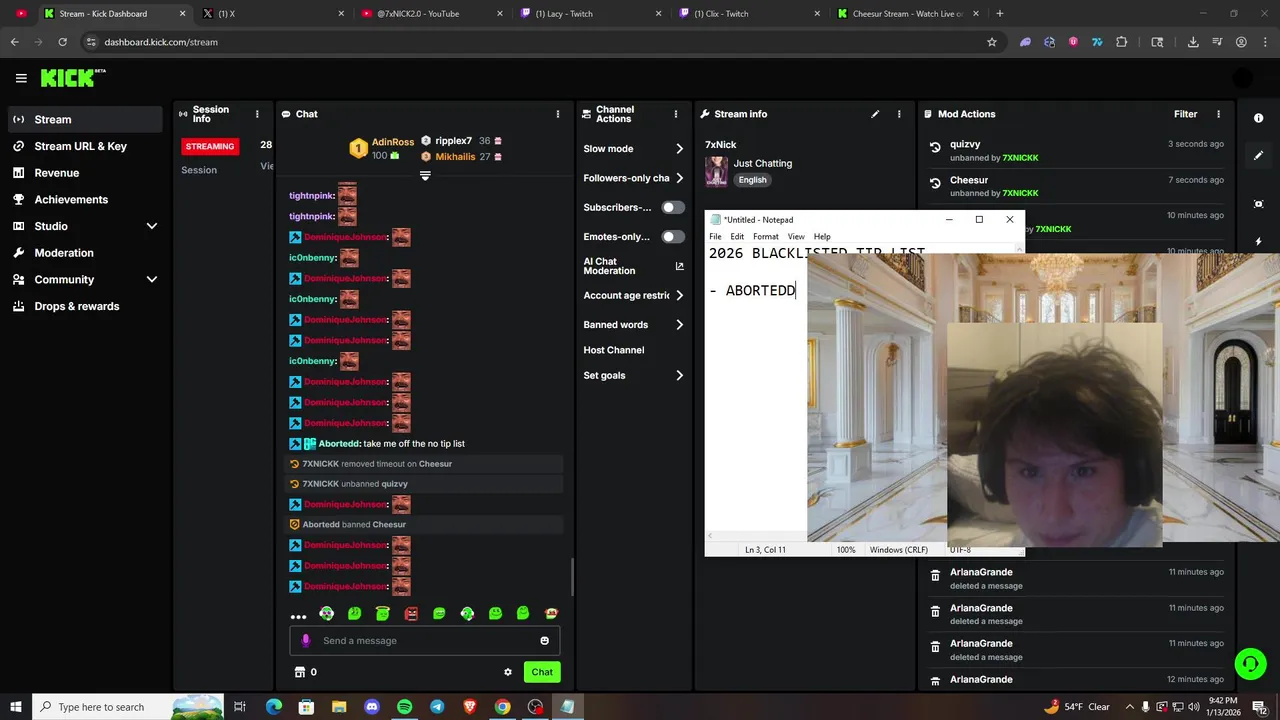
Task: Click the info icon on right rail
Action: coord(1258,118)
